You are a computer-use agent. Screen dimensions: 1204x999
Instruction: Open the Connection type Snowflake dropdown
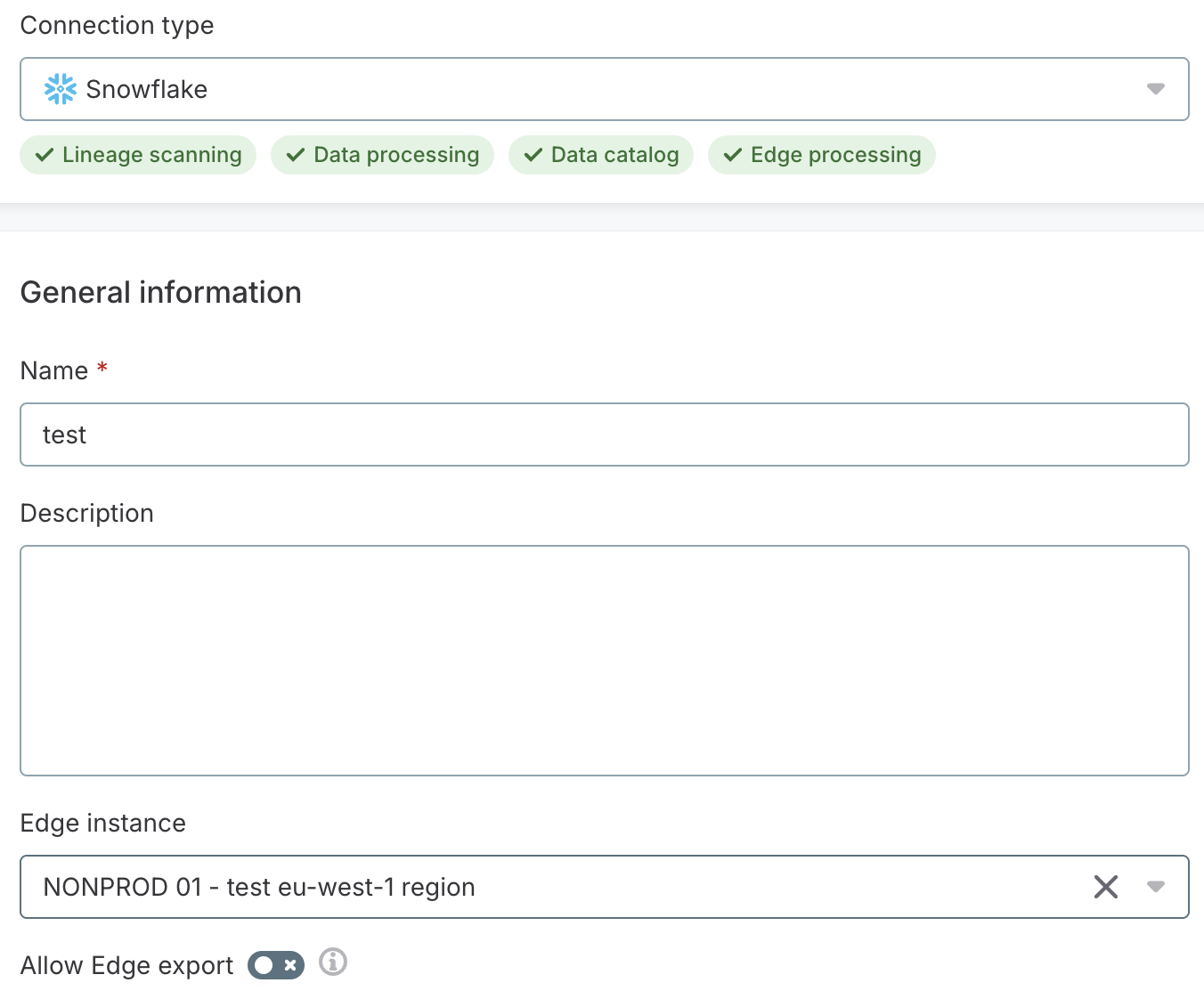coord(604,89)
